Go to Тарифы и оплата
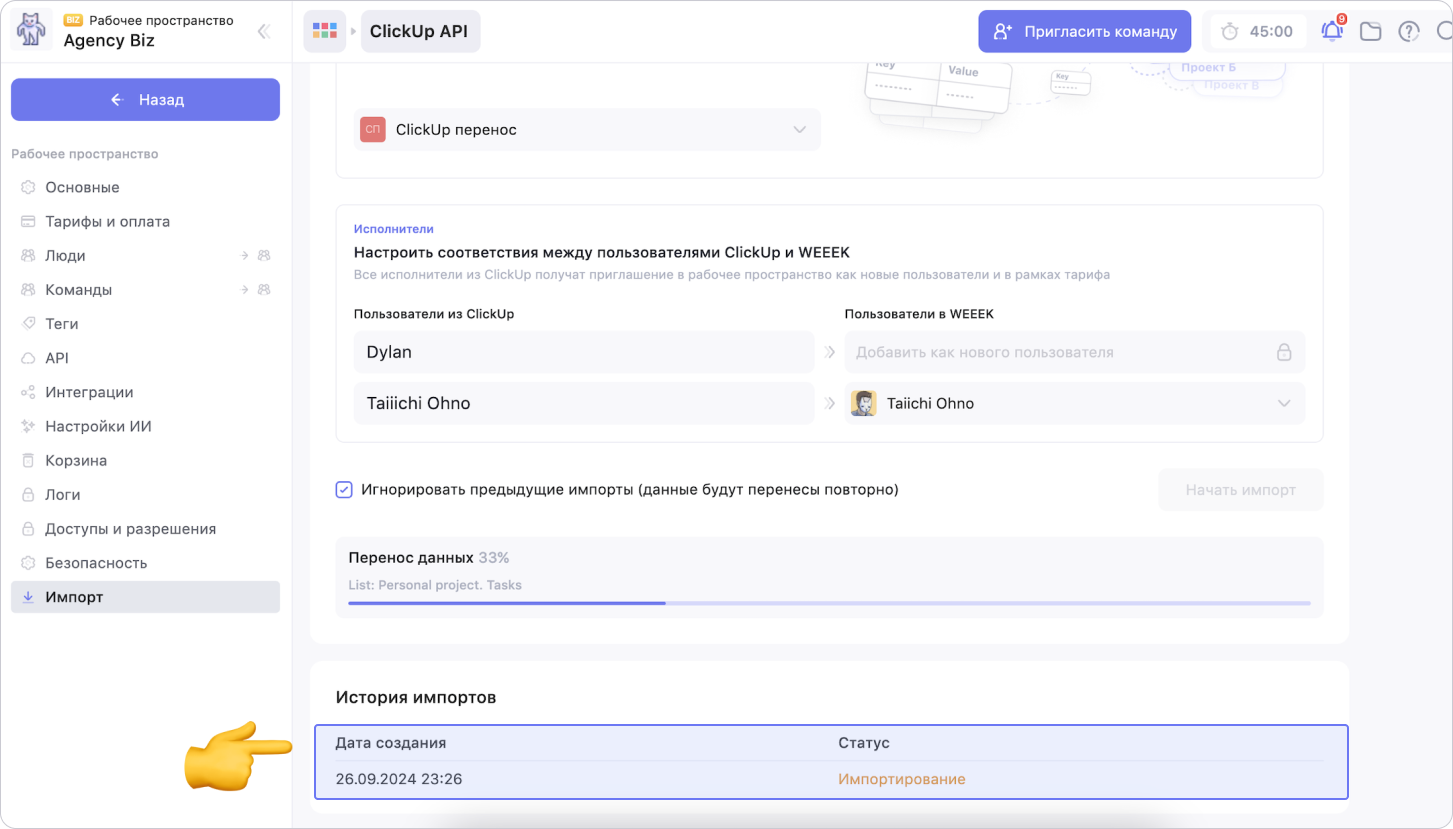The image size is (1453, 829). click(x=107, y=222)
